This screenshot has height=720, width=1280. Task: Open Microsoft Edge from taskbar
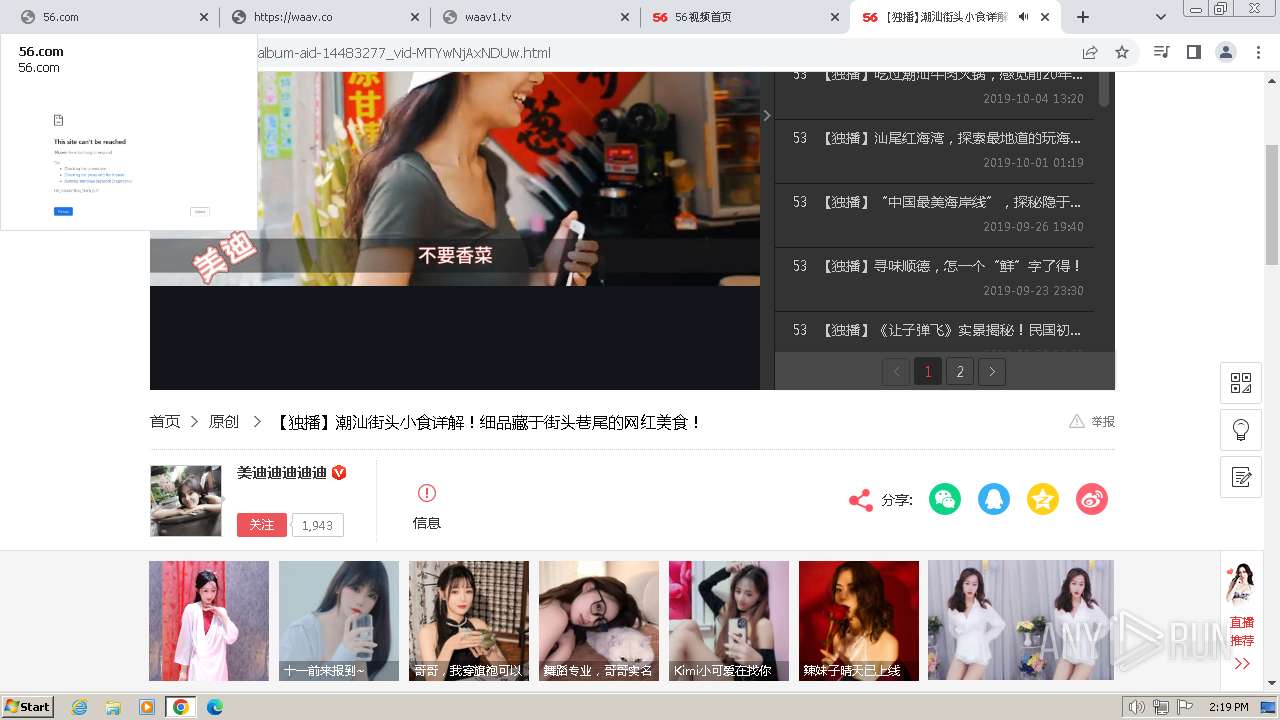click(x=214, y=707)
